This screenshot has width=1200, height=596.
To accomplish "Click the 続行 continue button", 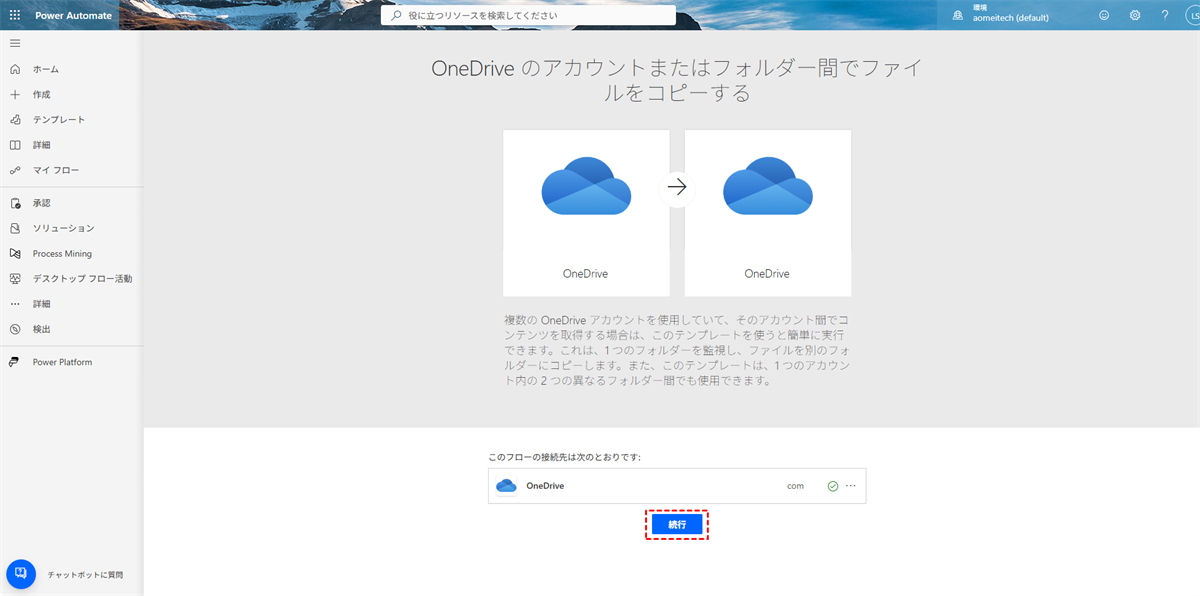I will click(676, 524).
